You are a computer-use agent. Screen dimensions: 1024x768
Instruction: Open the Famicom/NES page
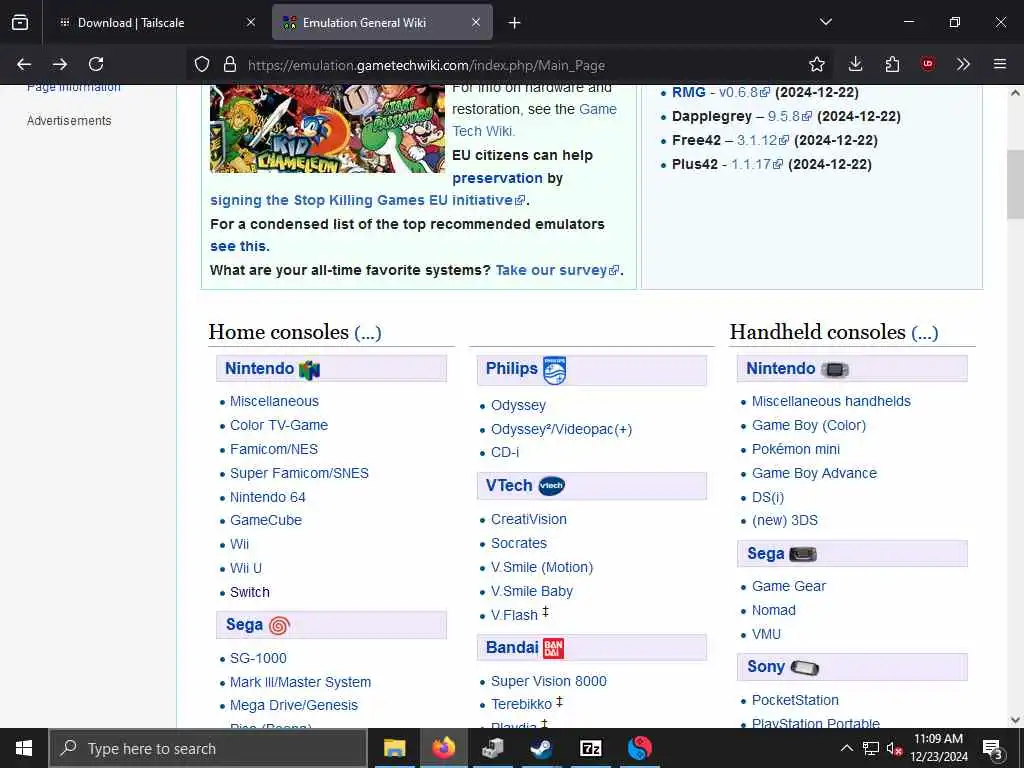click(x=274, y=449)
